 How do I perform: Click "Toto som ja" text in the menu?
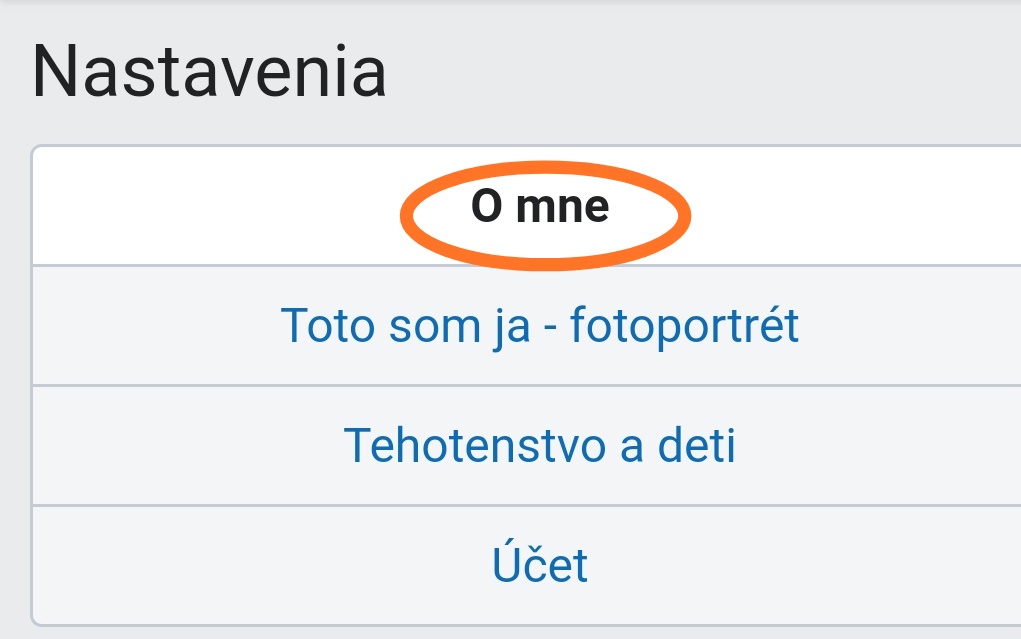(405, 326)
